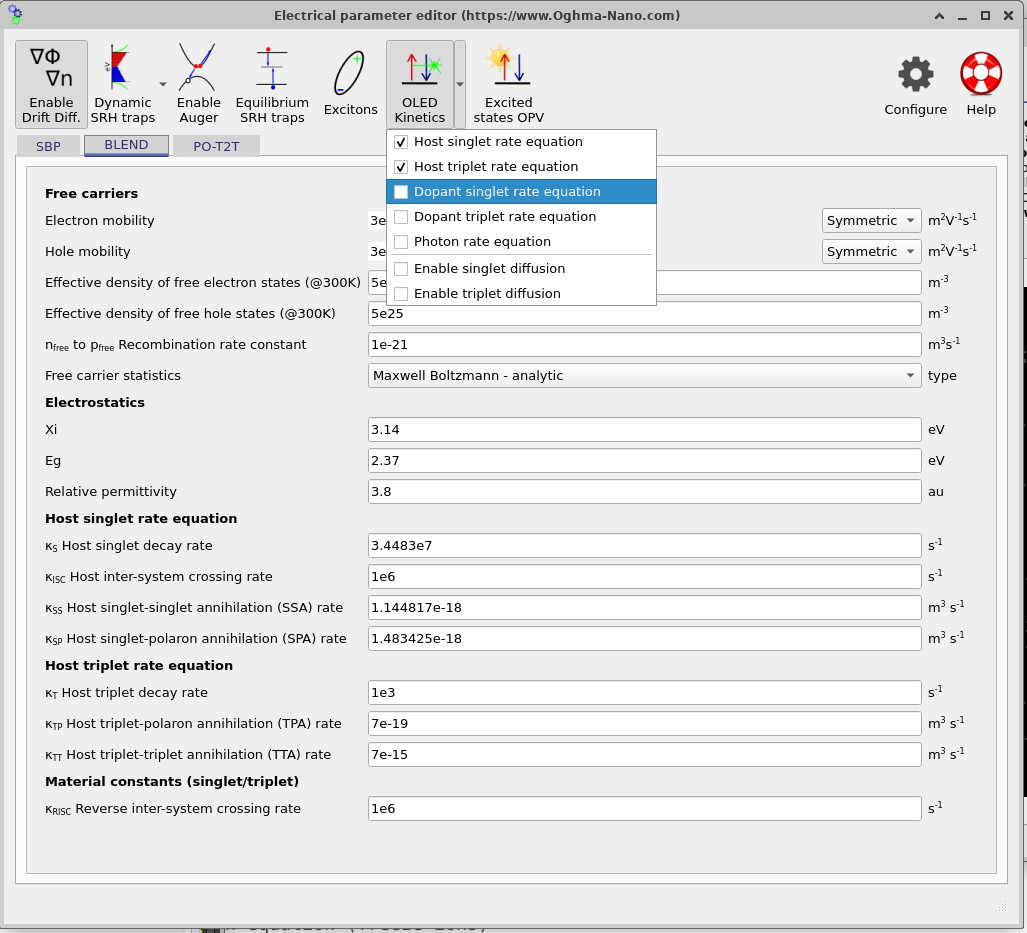Check Enable singlet diffusion
Screen dimensions: 1027x933
521,269
